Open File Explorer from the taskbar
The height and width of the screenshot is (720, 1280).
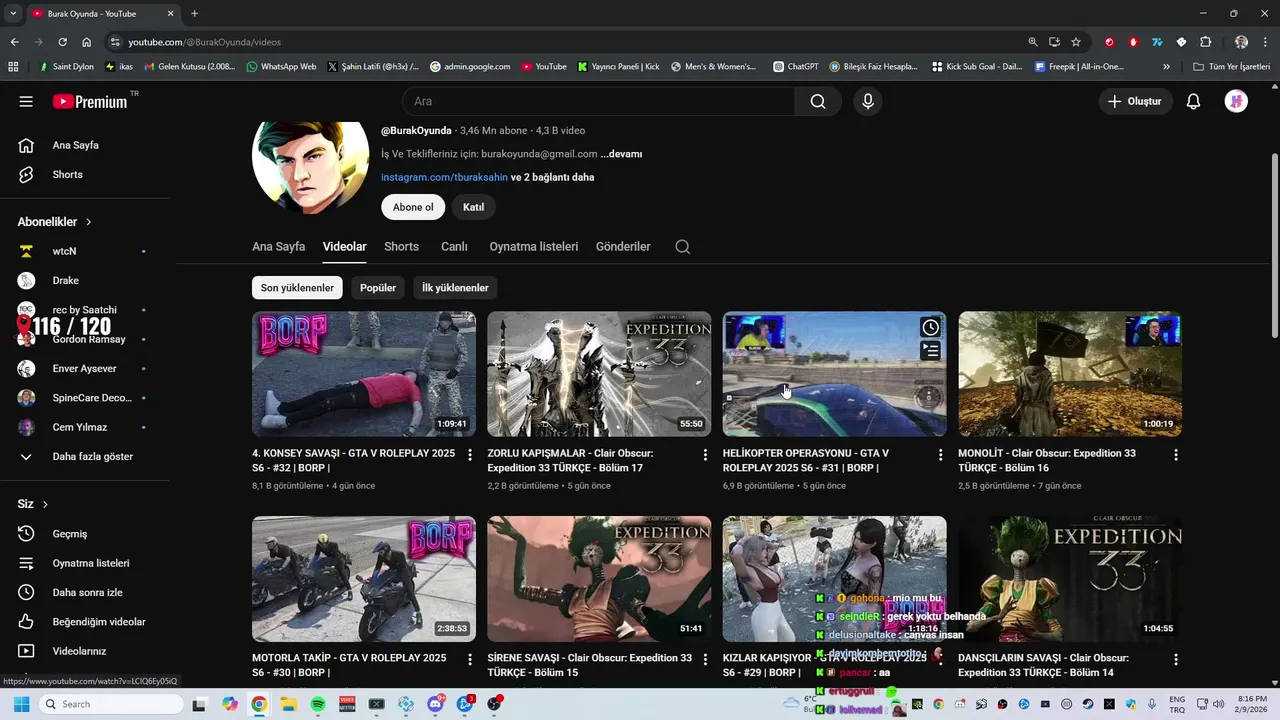pos(288,704)
